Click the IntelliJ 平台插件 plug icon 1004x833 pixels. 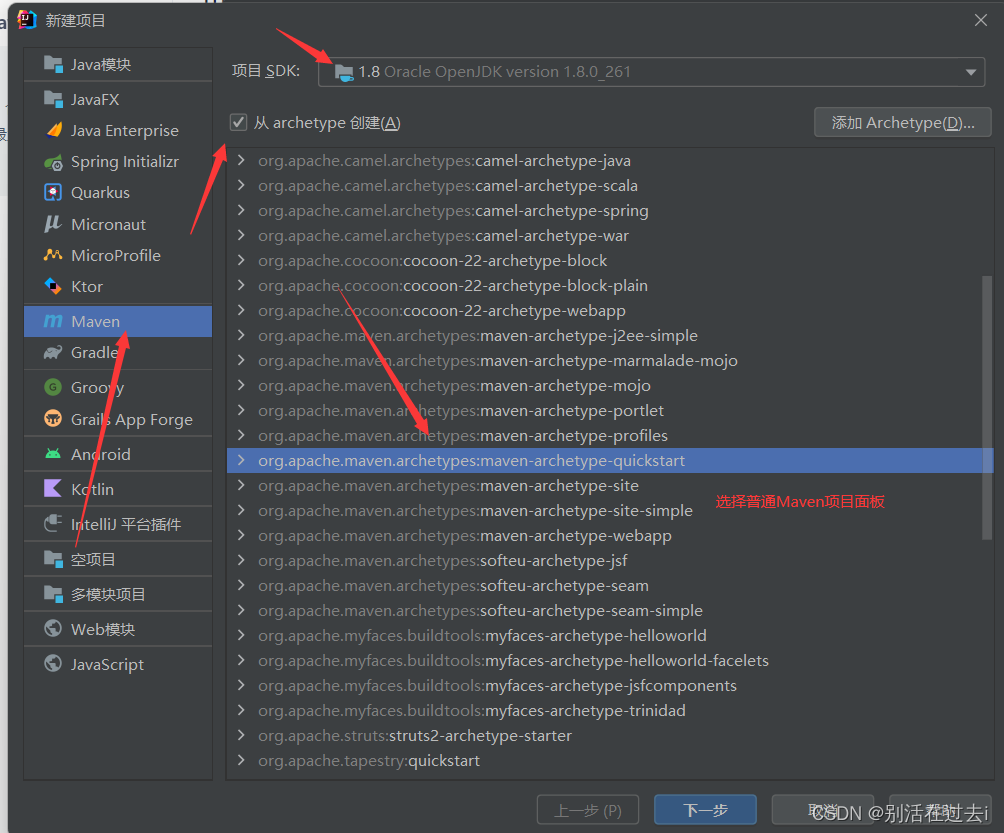click(53, 523)
